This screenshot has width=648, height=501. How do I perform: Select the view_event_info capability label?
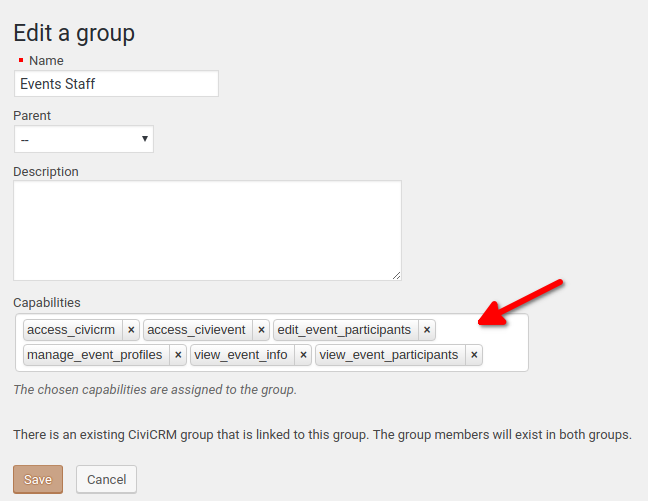pyautogui.click(x=241, y=355)
